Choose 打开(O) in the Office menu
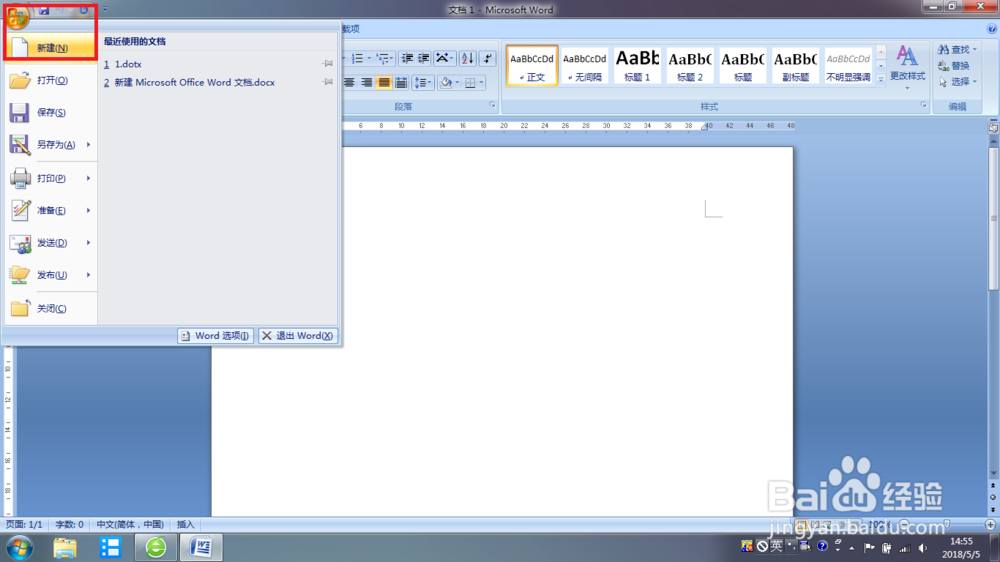This screenshot has height=562, width=1000. click(51, 80)
